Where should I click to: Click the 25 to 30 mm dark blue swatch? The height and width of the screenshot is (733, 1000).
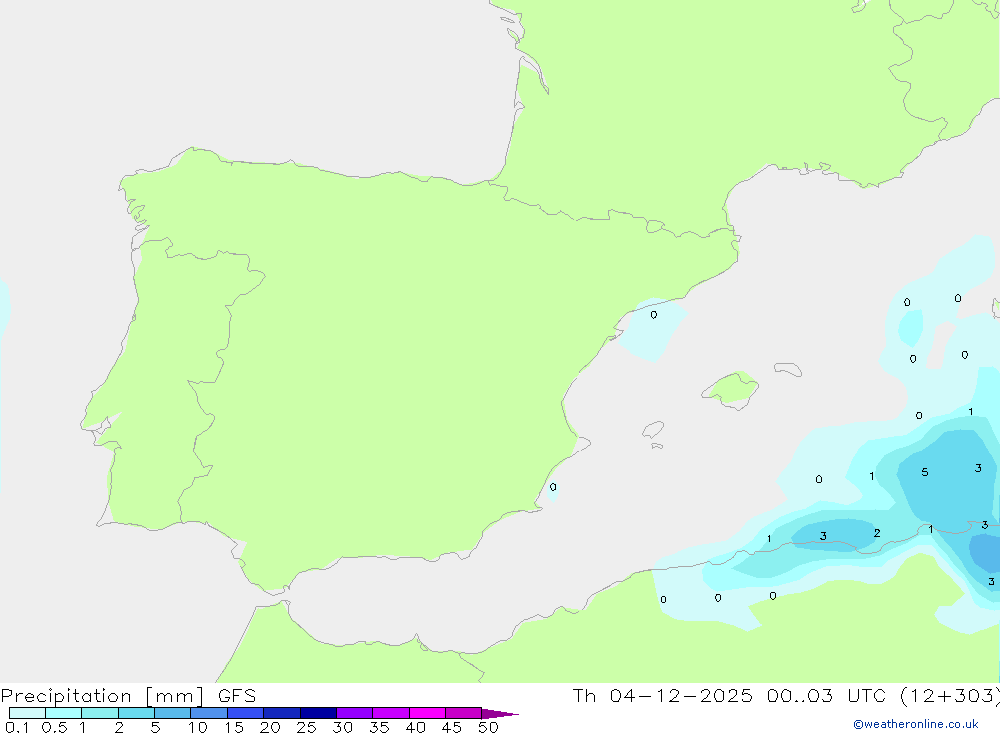(x=318, y=713)
